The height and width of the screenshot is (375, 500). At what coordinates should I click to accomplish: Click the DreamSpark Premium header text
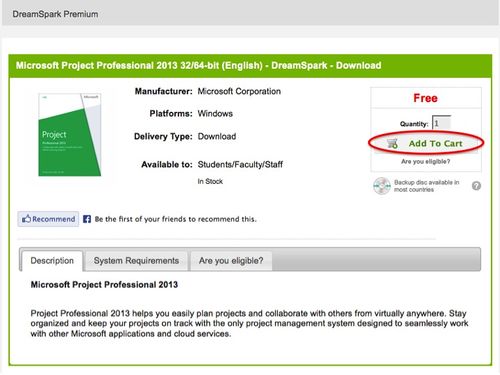pos(55,14)
